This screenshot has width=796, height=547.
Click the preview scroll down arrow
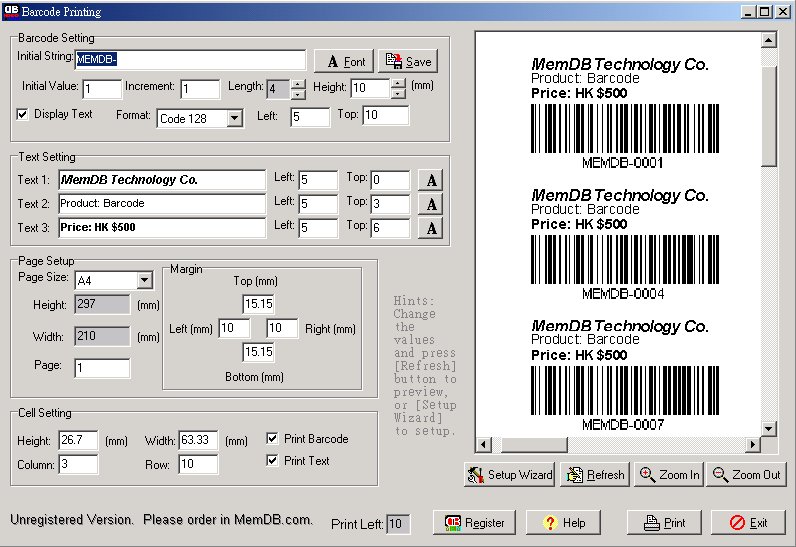coord(769,429)
